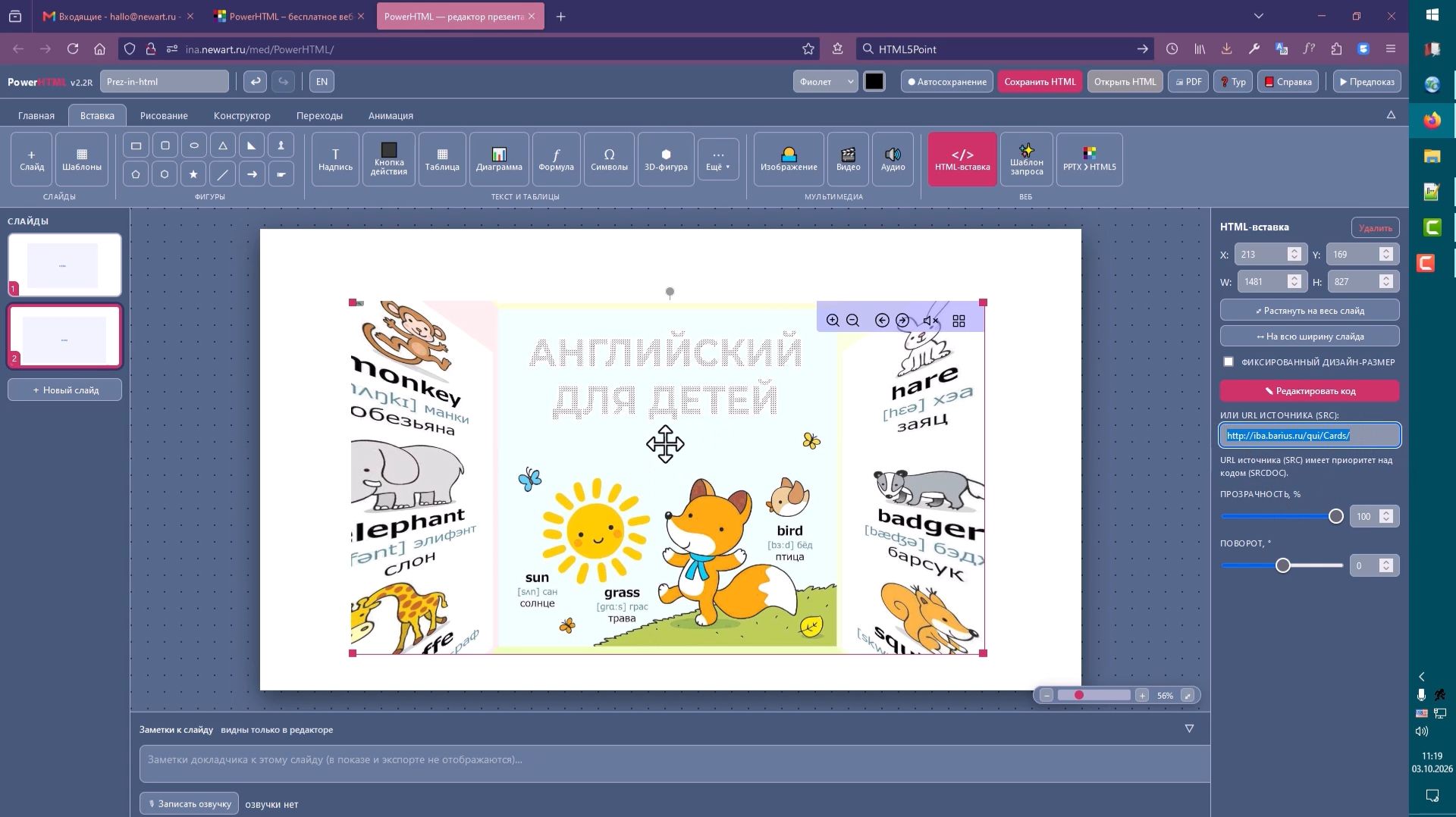Insert an arrow shape
Viewport: 1456px width, 817px height.
252,174
